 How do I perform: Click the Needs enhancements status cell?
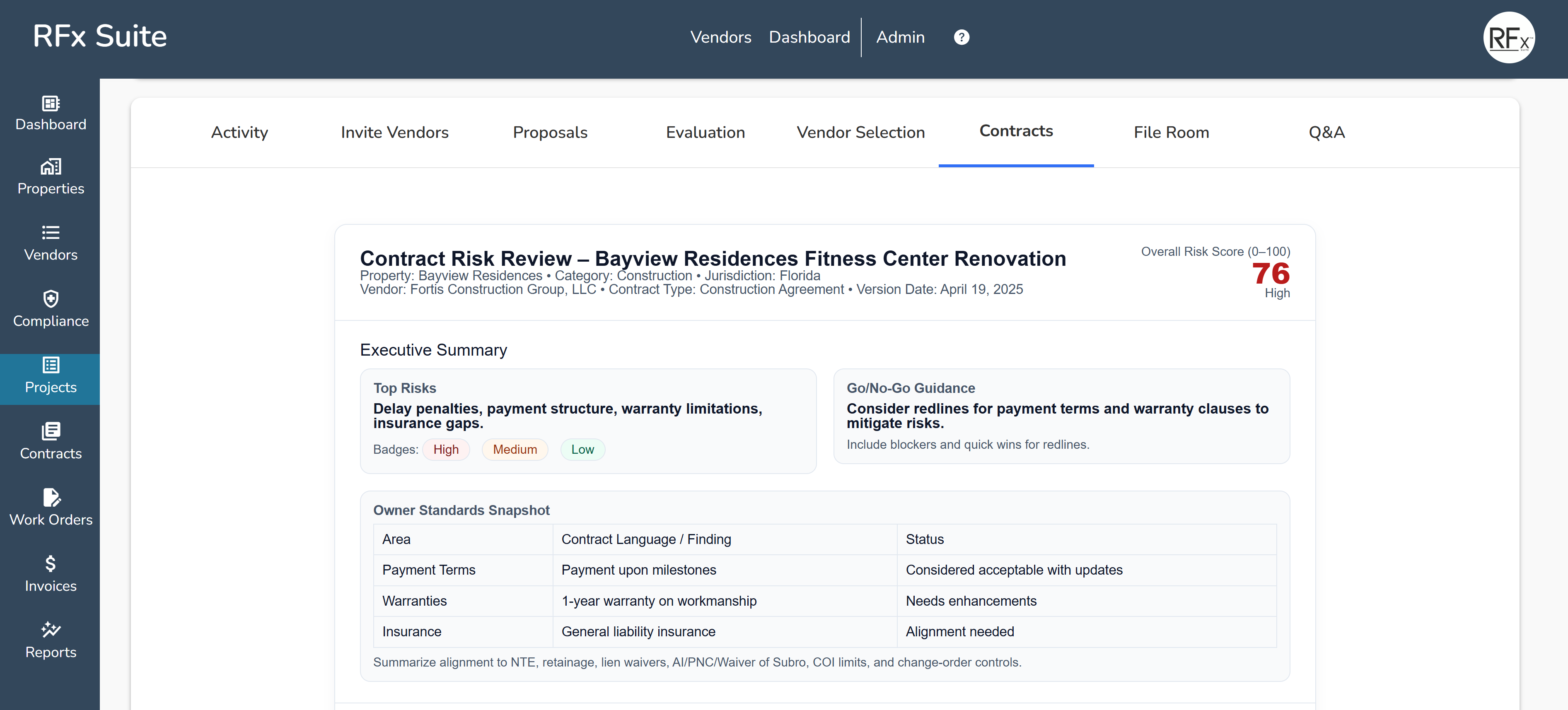pyautogui.click(x=1087, y=601)
